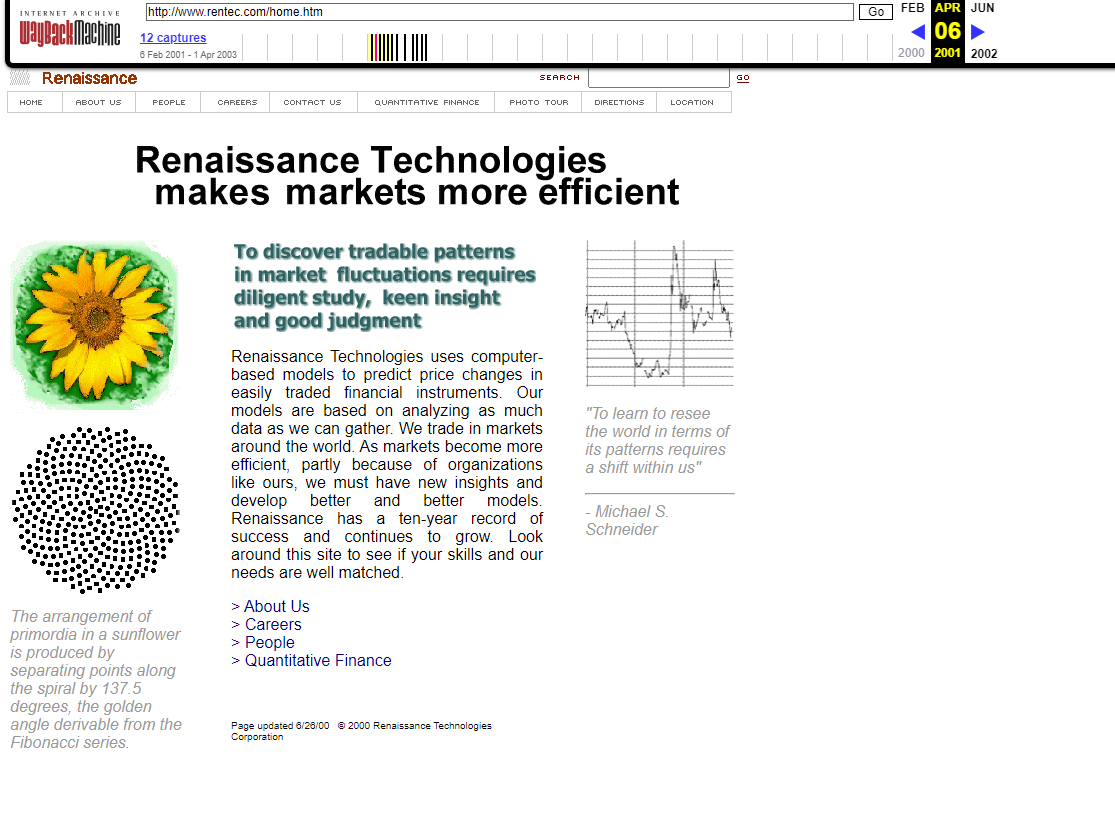Open the Directions nav tab

[x=619, y=102]
